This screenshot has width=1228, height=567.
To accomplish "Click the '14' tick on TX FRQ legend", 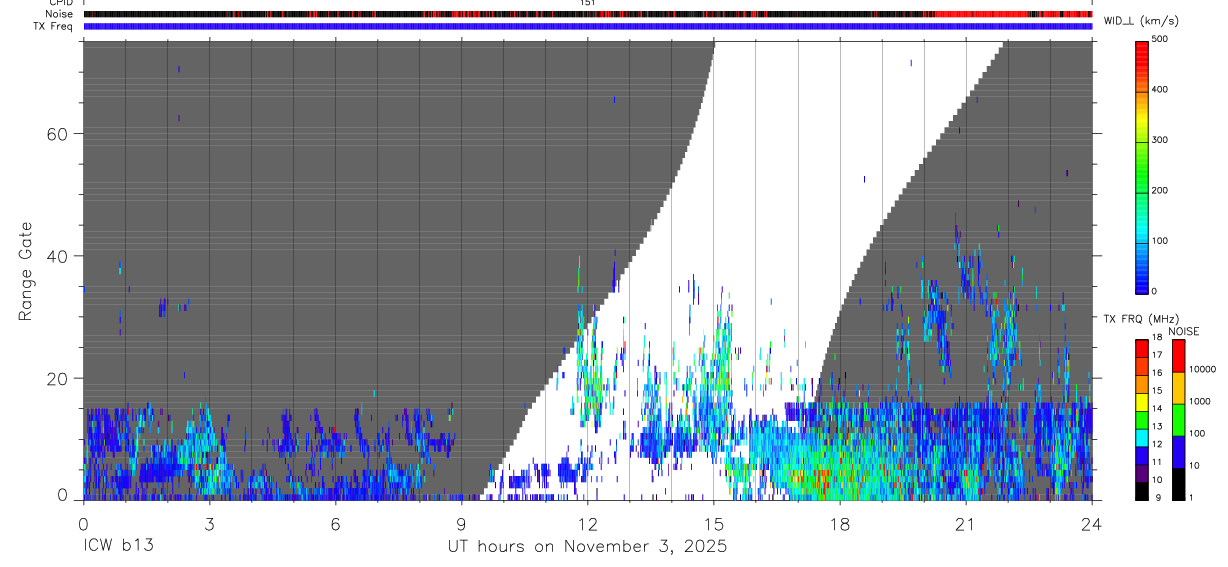I will coord(1158,409).
